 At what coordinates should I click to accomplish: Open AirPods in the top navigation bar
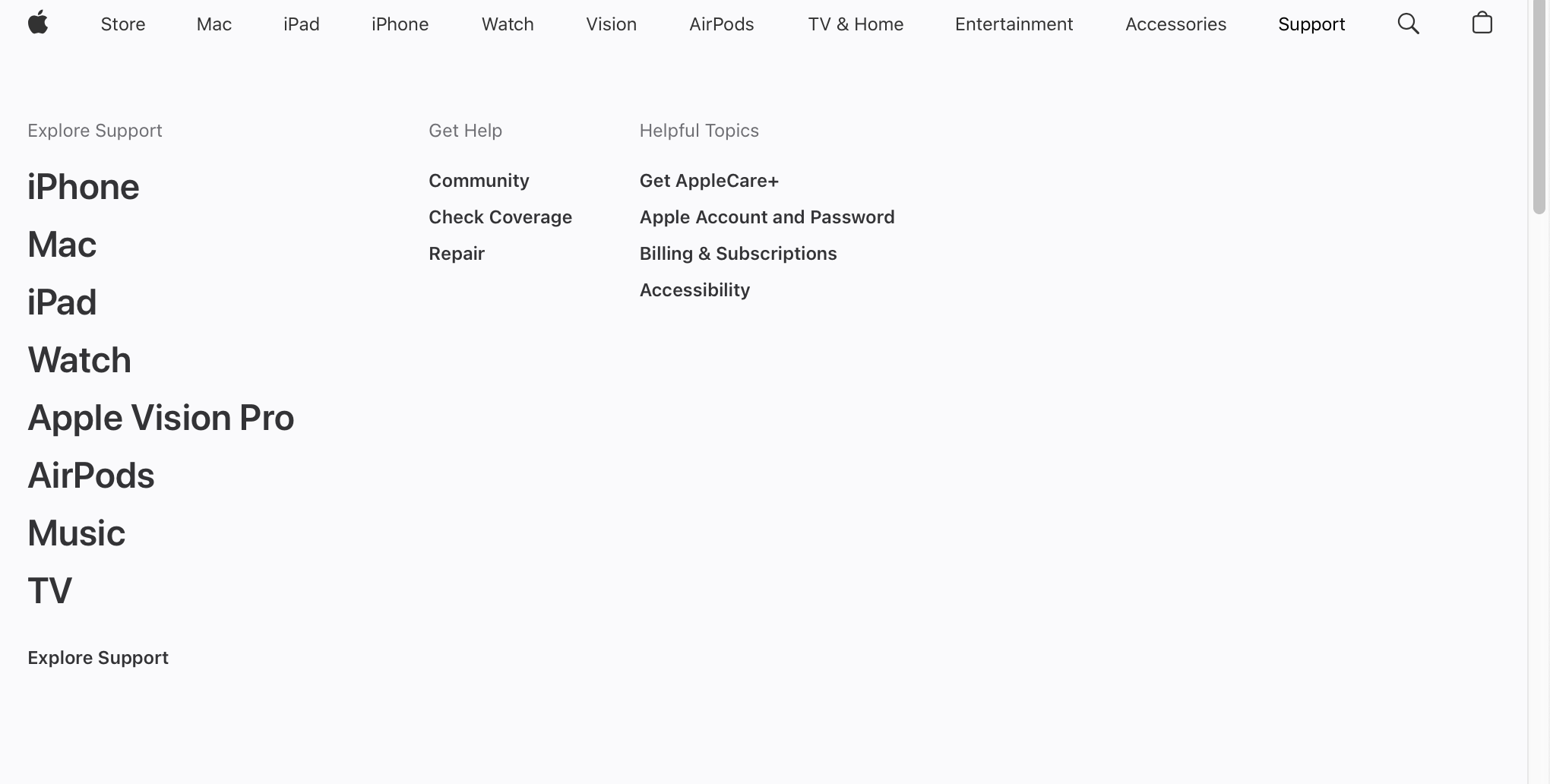722,24
